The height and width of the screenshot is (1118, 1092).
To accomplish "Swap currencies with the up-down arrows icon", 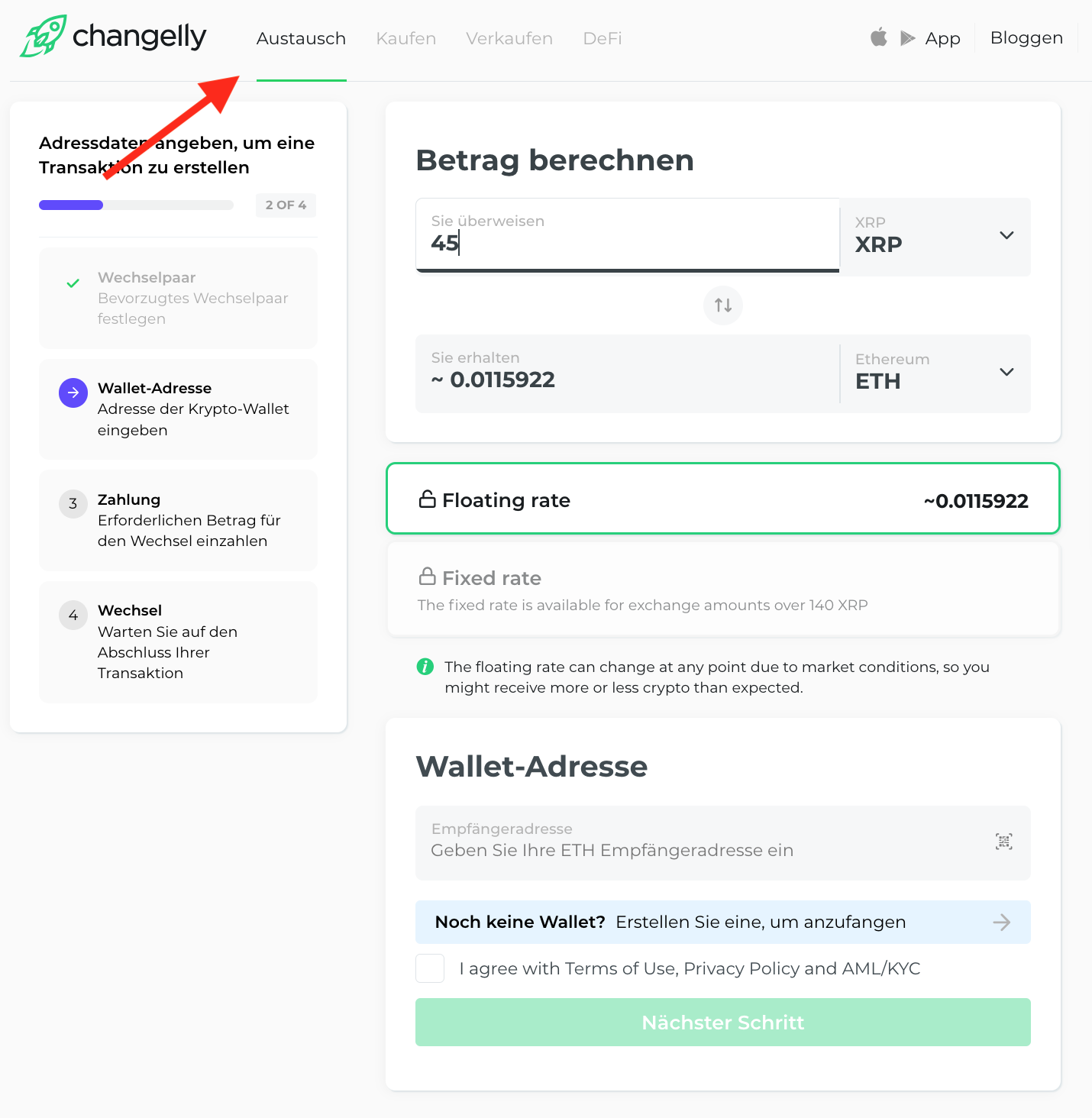I will click(723, 305).
